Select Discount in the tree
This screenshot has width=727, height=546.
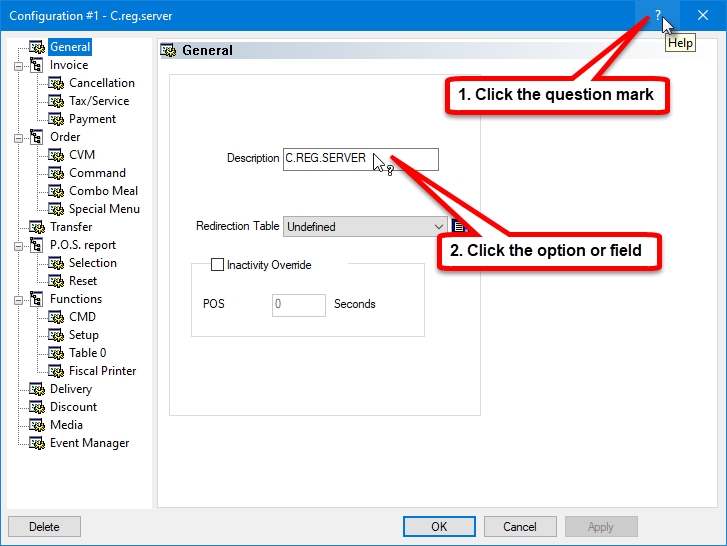[x=73, y=407]
